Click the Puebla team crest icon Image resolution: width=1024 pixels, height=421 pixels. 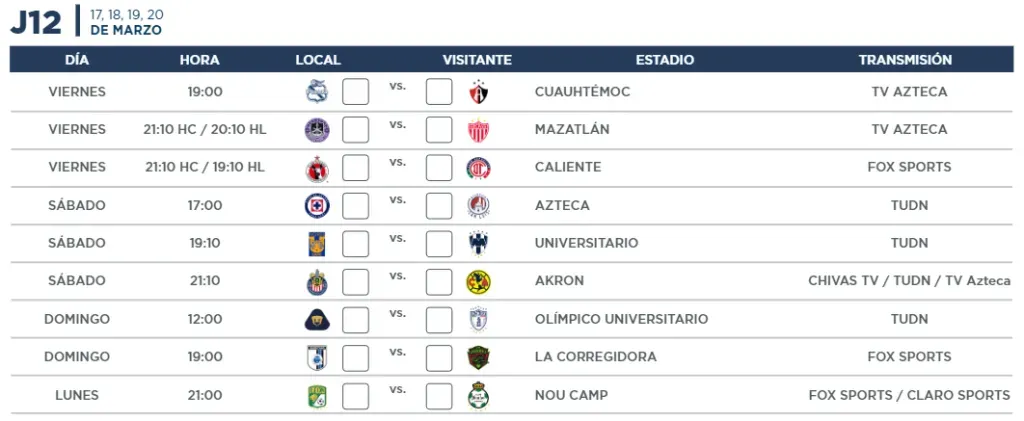[x=317, y=91]
